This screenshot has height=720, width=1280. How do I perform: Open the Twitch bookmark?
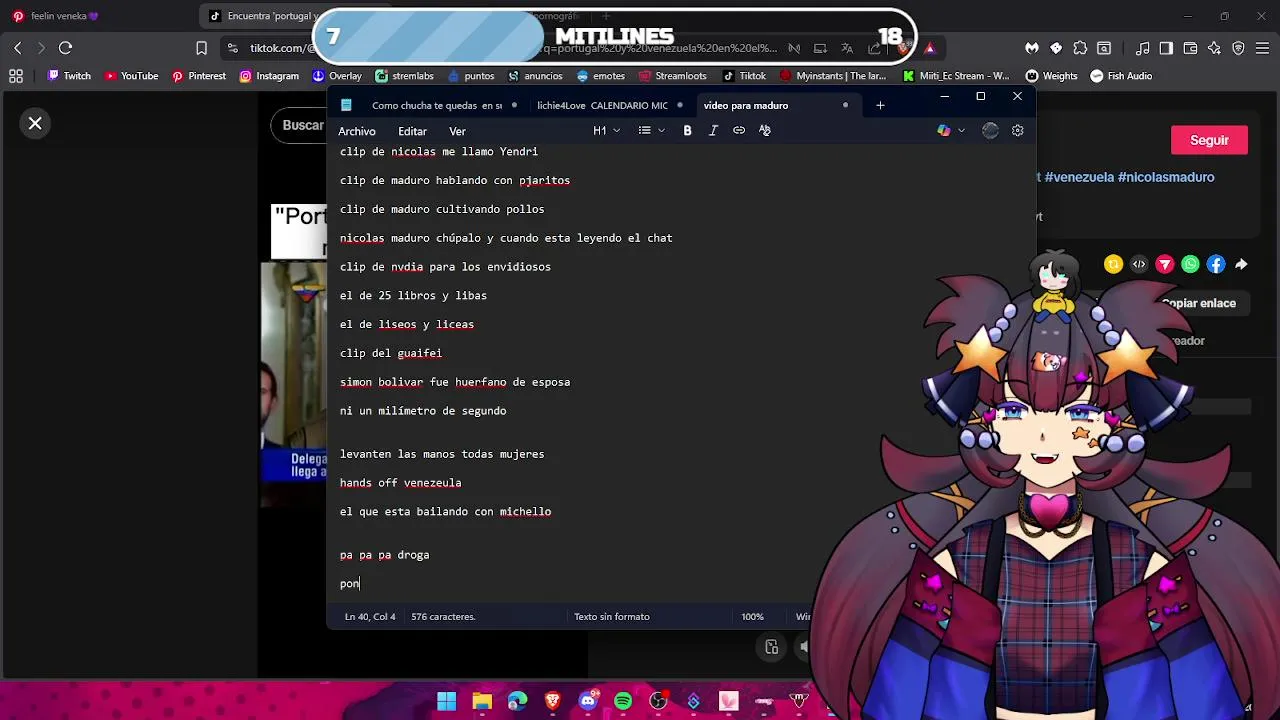click(x=69, y=76)
